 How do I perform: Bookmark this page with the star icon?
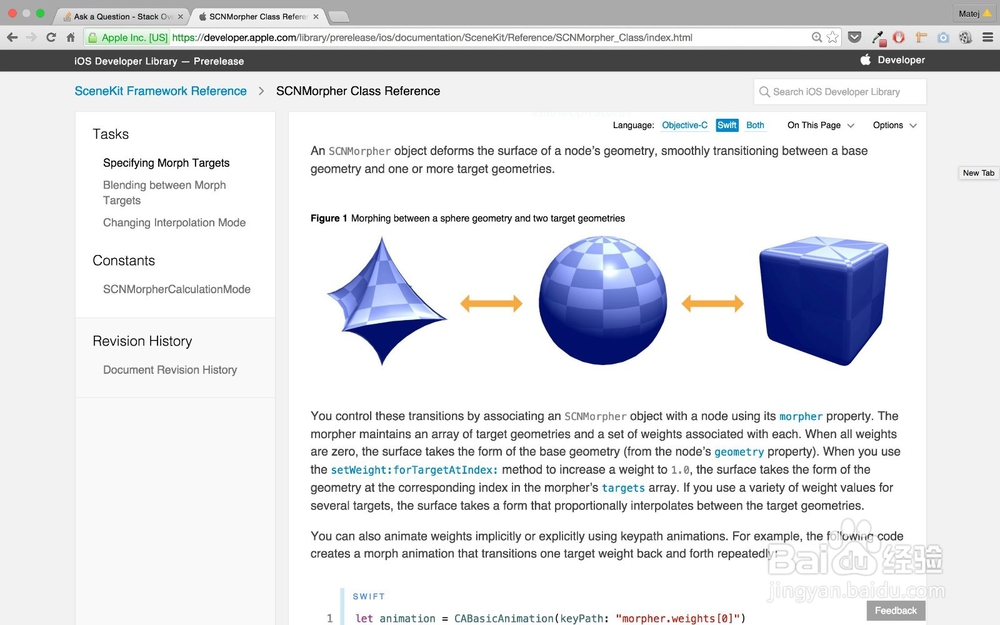tap(832, 37)
